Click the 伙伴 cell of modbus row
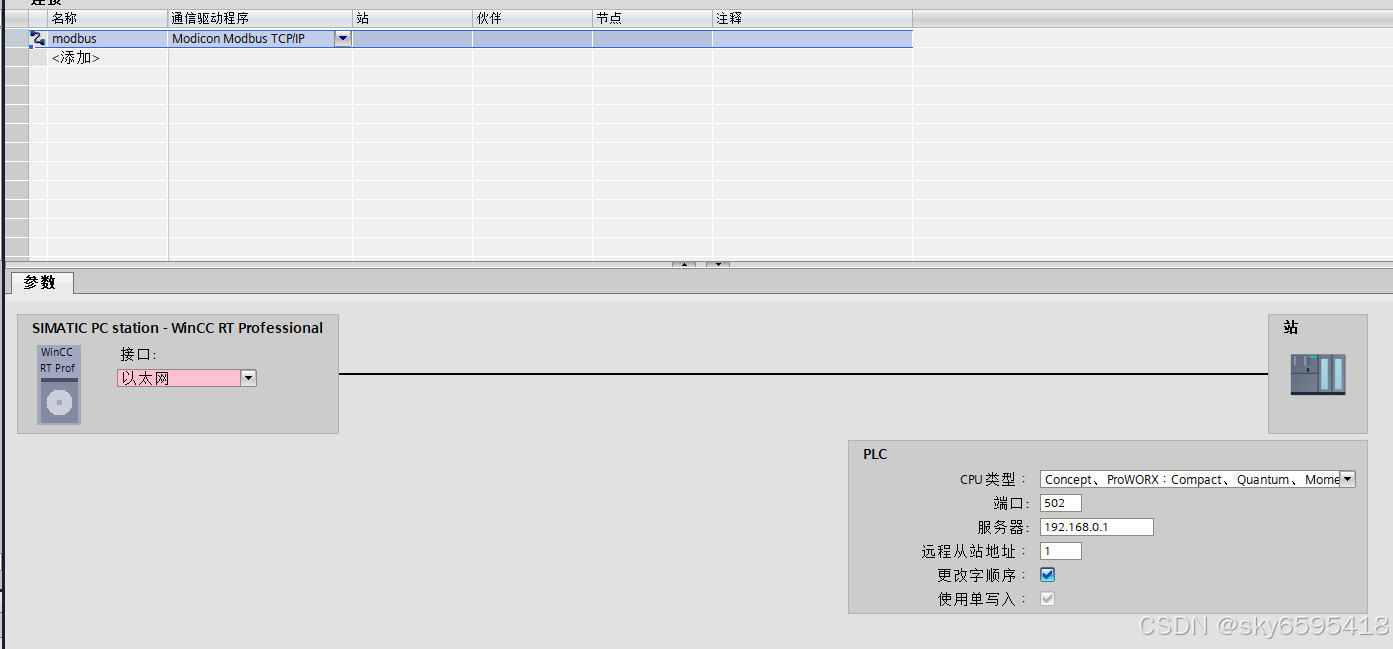Viewport: 1393px width, 649px height. pos(532,39)
